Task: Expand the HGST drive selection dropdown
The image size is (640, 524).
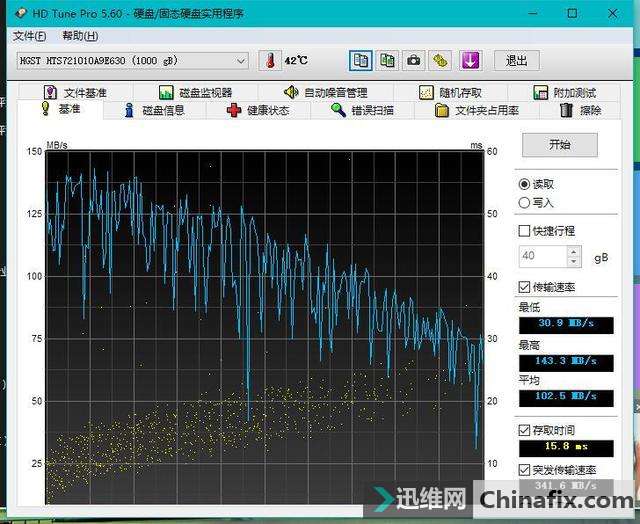Action: tap(240, 61)
